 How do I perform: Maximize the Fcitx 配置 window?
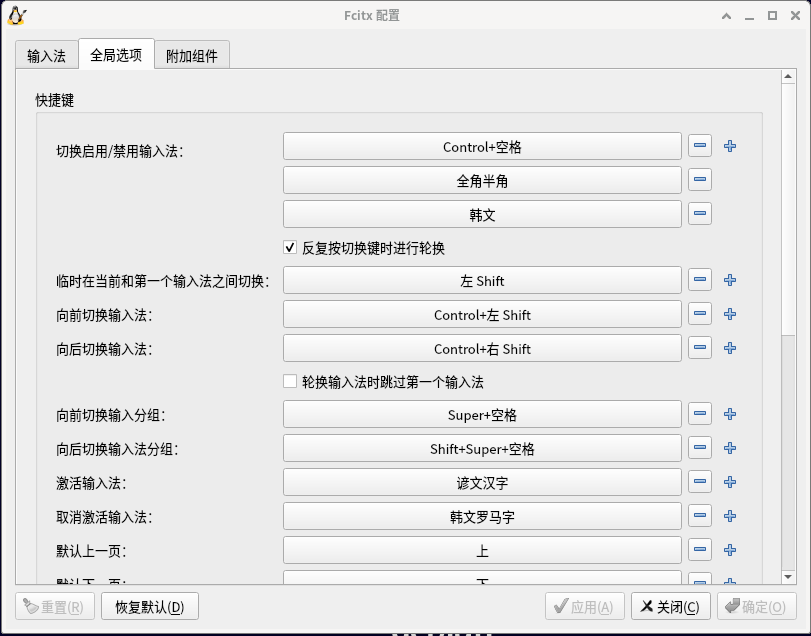(x=772, y=16)
